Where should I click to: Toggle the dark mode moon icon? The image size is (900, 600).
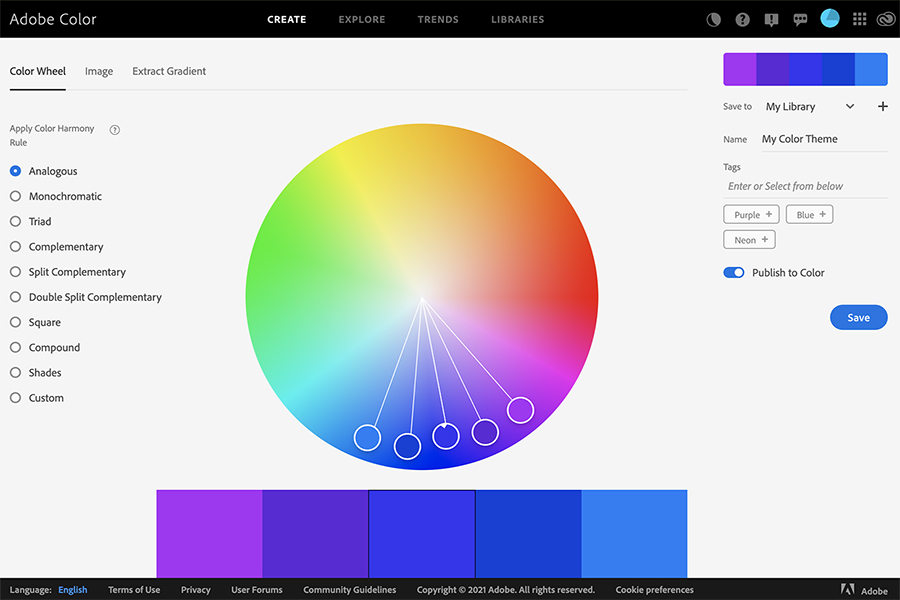tap(713, 20)
